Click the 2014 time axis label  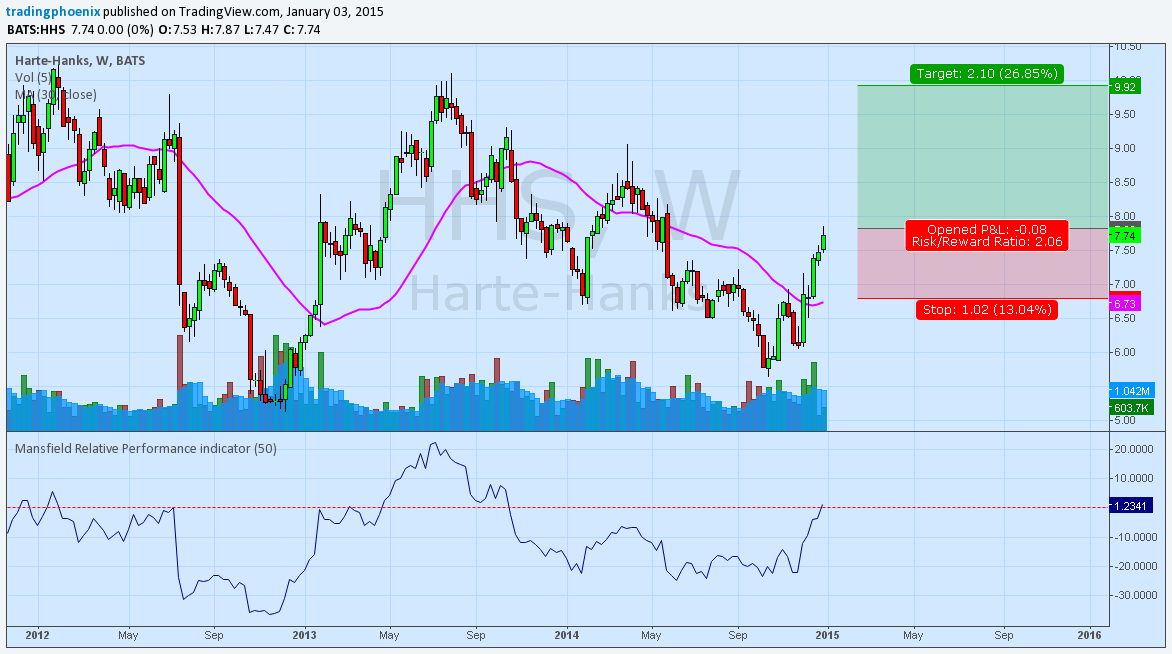tap(567, 635)
